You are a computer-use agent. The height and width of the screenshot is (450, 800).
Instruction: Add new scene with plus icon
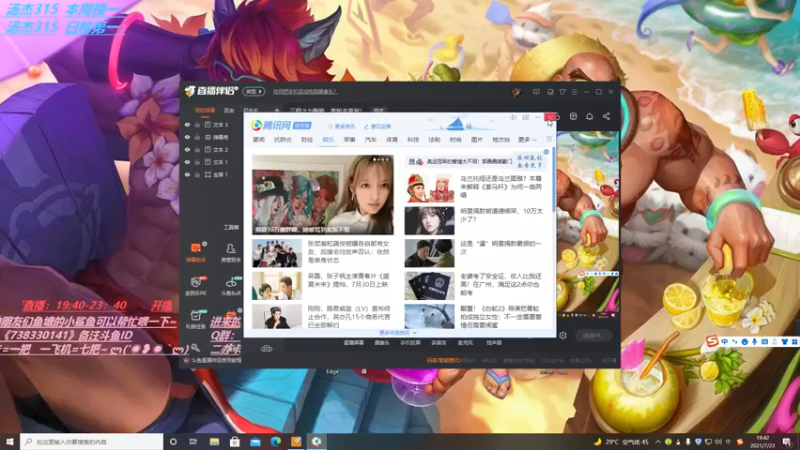277,110
